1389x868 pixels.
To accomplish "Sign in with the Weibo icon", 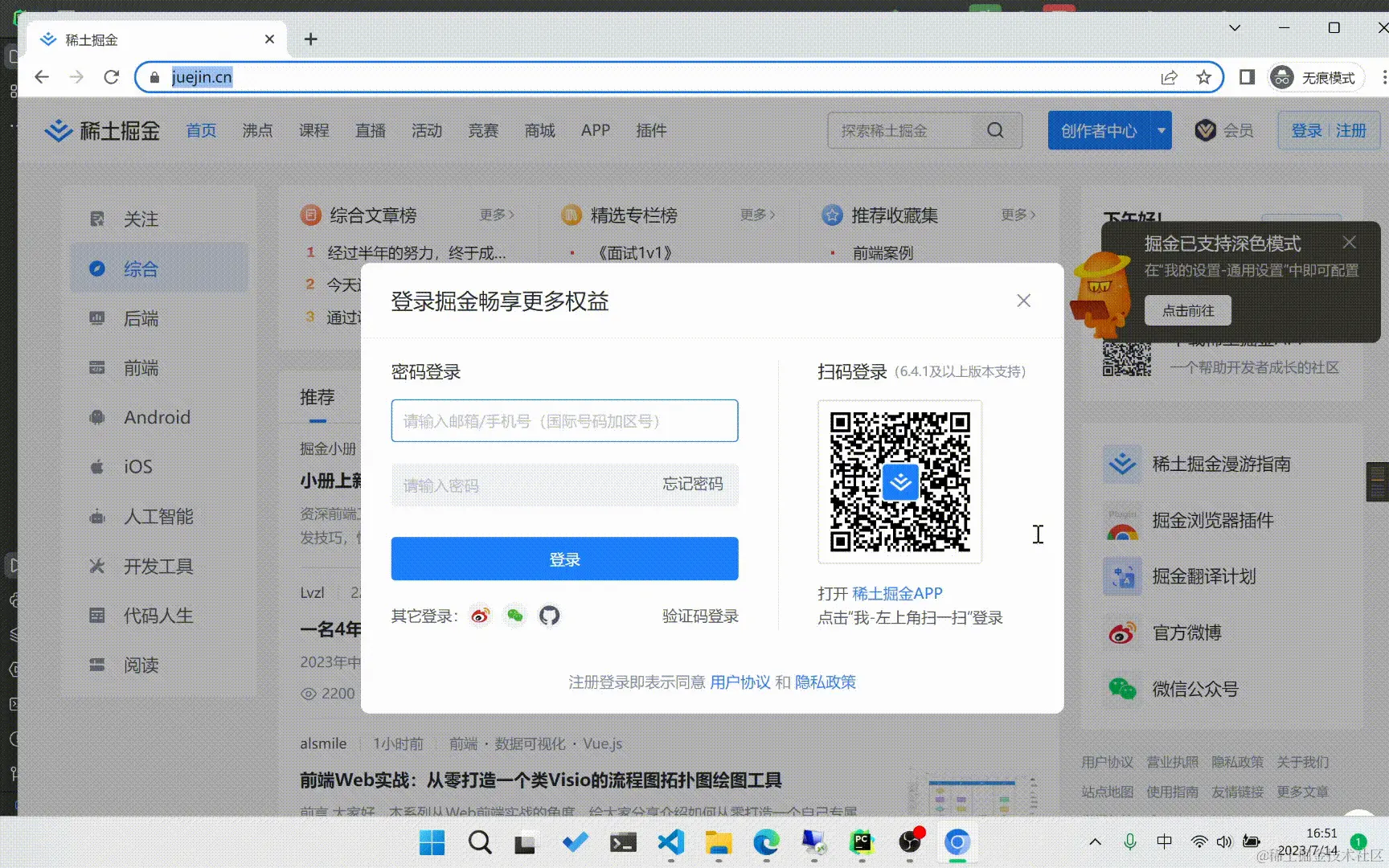I will coord(480,615).
